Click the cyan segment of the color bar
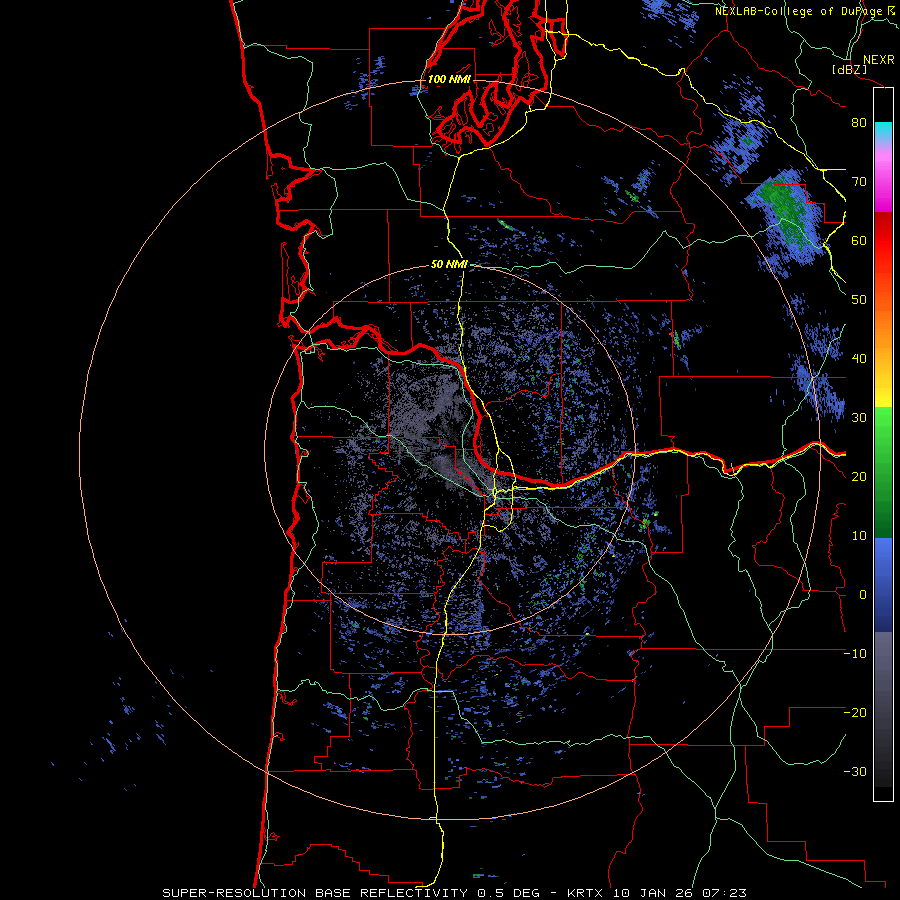Screen dimensions: 900x900 [883, 131]
